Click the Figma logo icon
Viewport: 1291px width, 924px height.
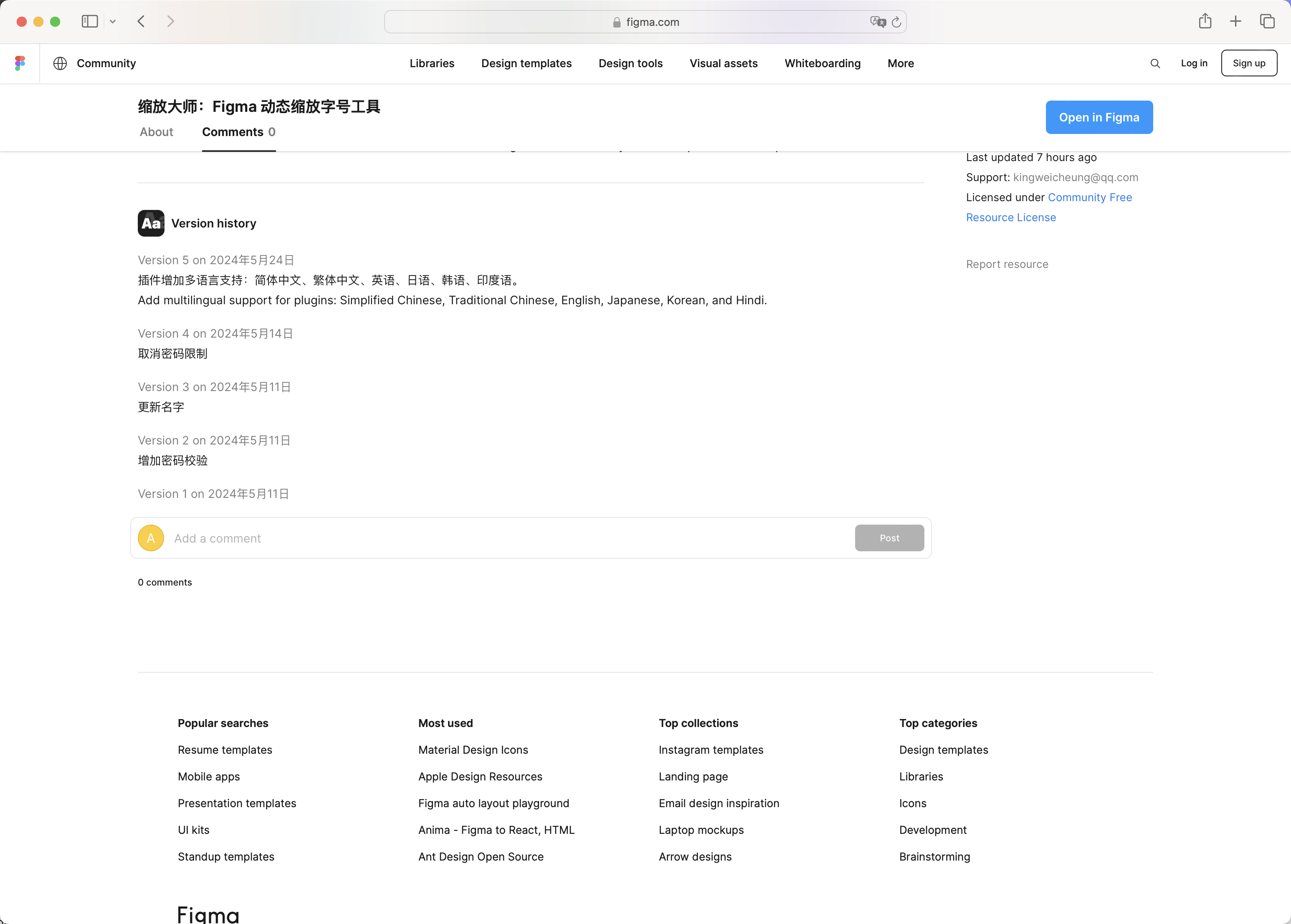pyautogui.click(x=20, y=63)
